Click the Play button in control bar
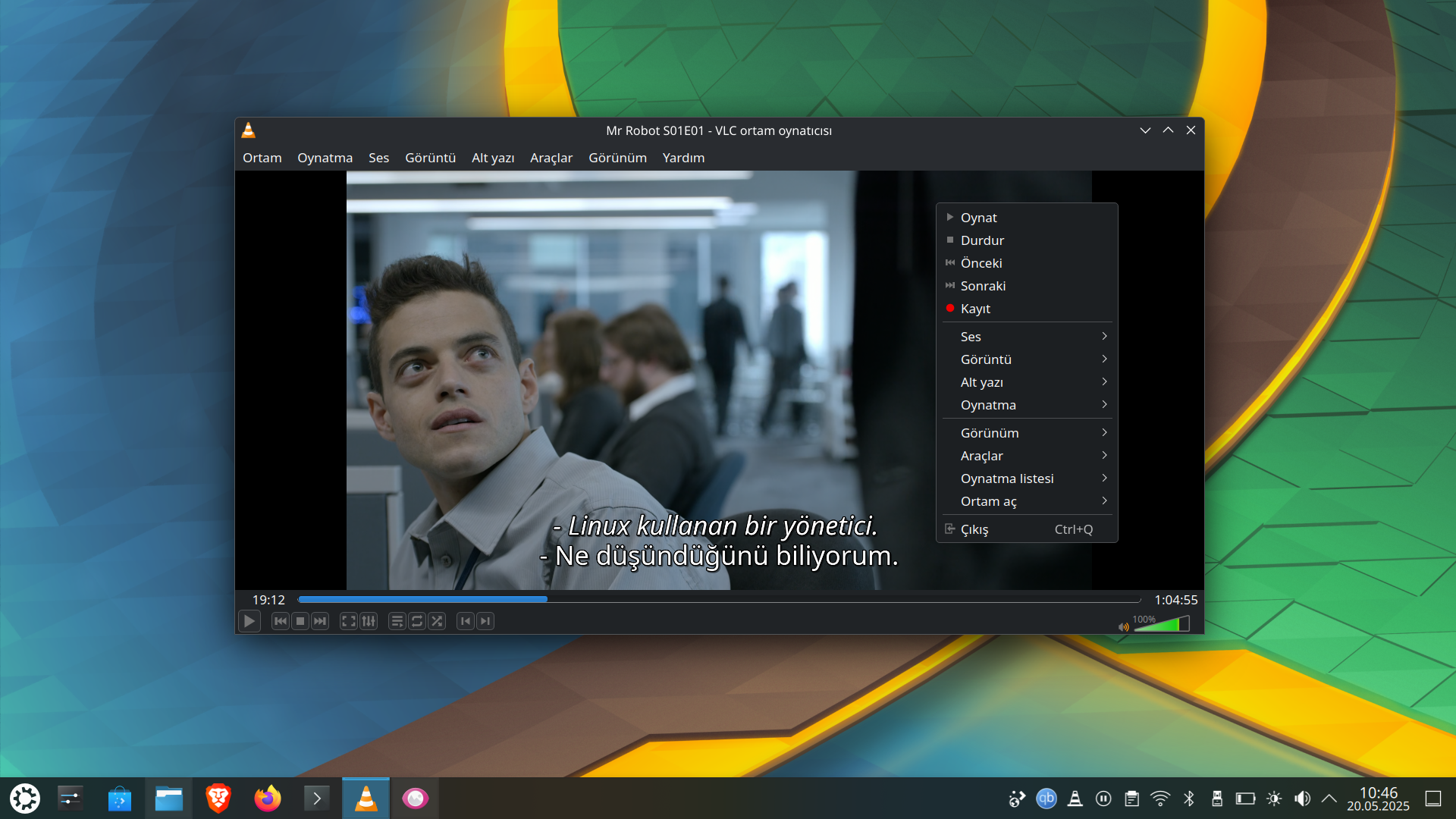Image resolution: width=1456 pixels, height=819 pixels. pyautogui.click(x=249, y=621)
